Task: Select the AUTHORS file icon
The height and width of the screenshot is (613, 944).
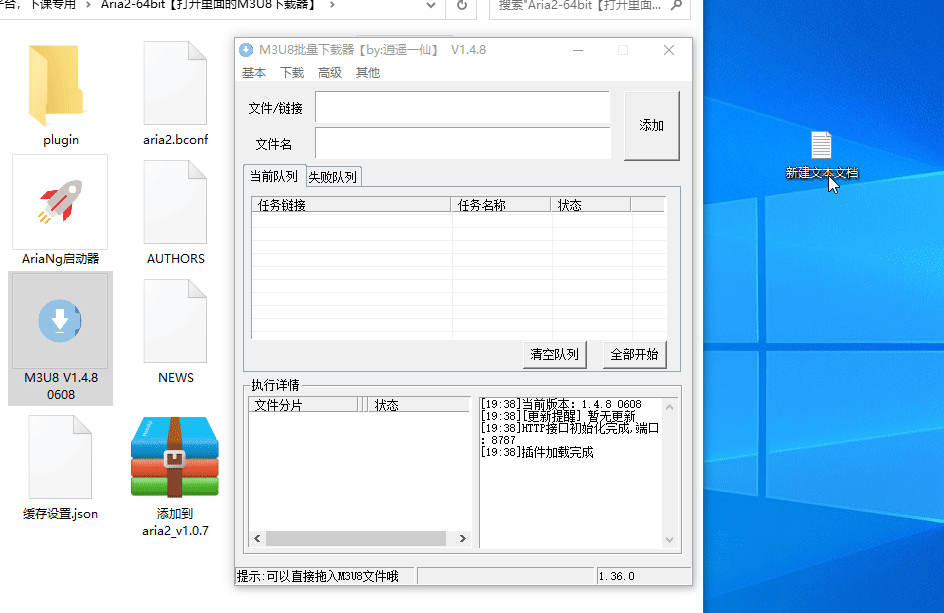Action: (175, 202)
